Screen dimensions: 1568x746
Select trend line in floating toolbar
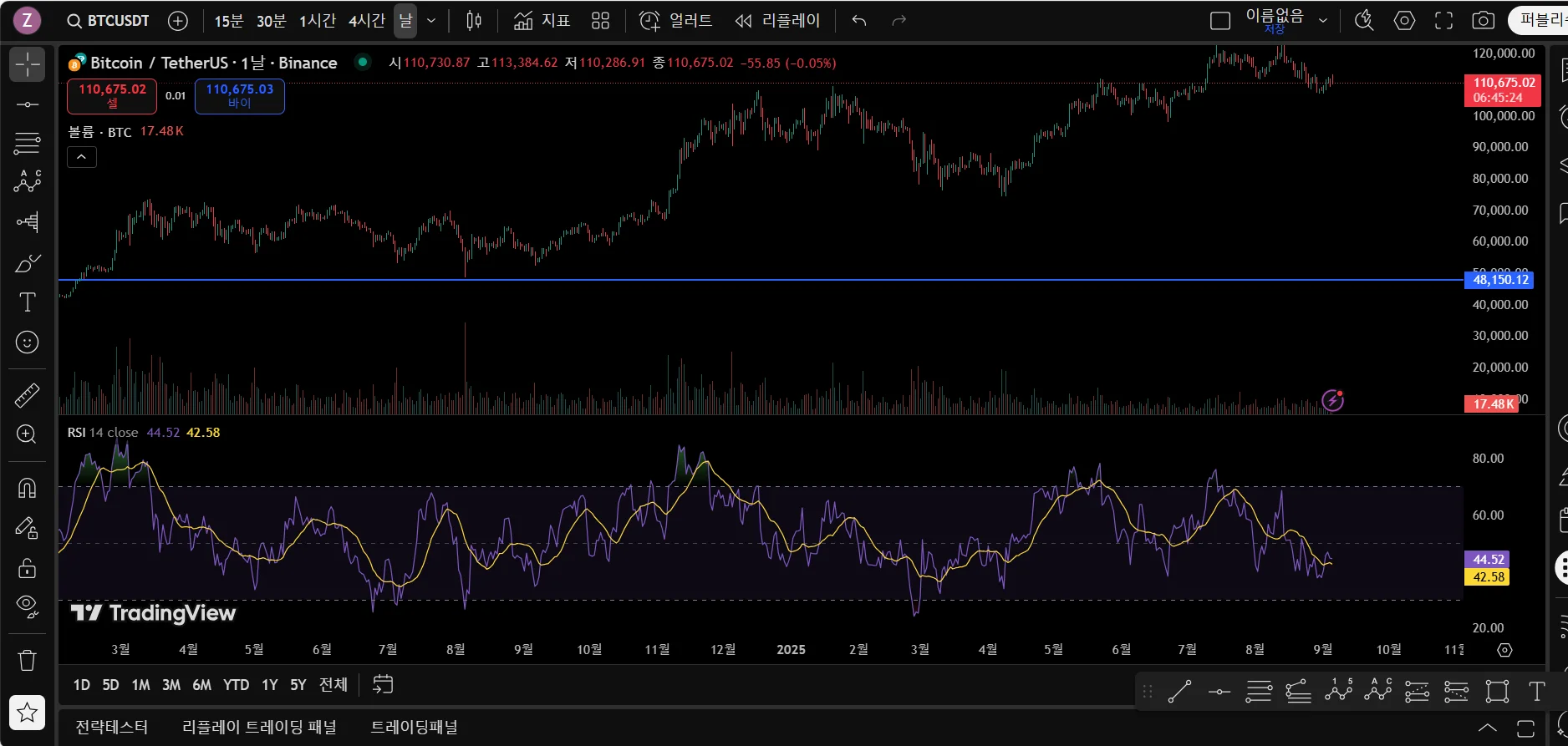click(1179, 692)
